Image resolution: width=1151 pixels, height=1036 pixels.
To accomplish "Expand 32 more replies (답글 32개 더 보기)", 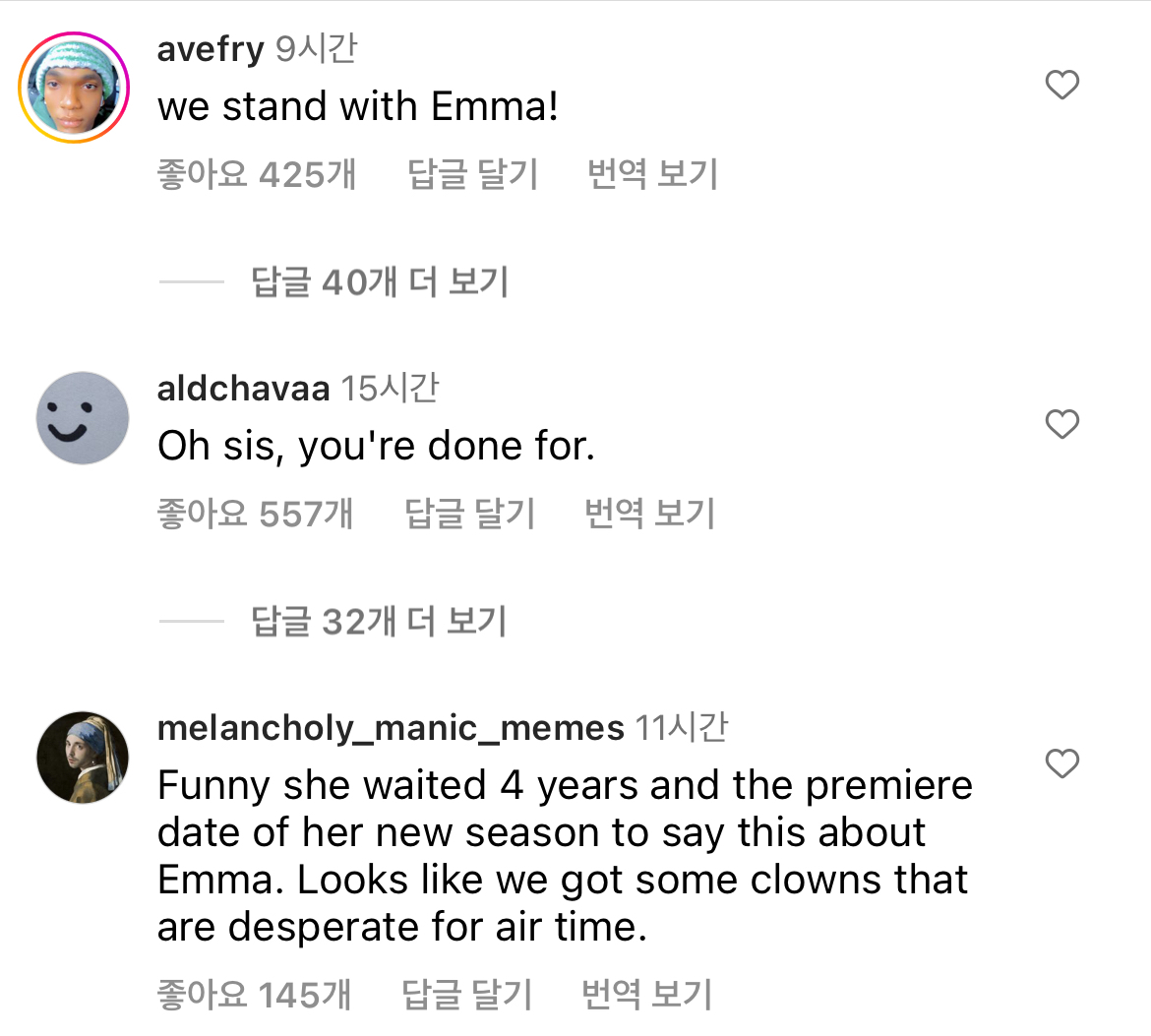I will (379, 622).
